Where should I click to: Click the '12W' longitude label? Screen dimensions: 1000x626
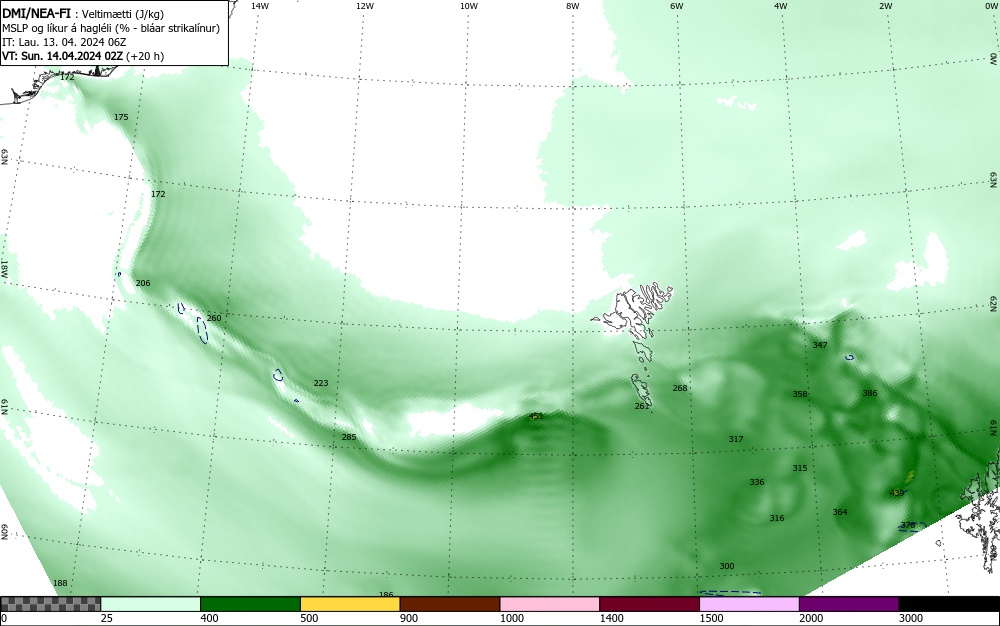(365, 6)
